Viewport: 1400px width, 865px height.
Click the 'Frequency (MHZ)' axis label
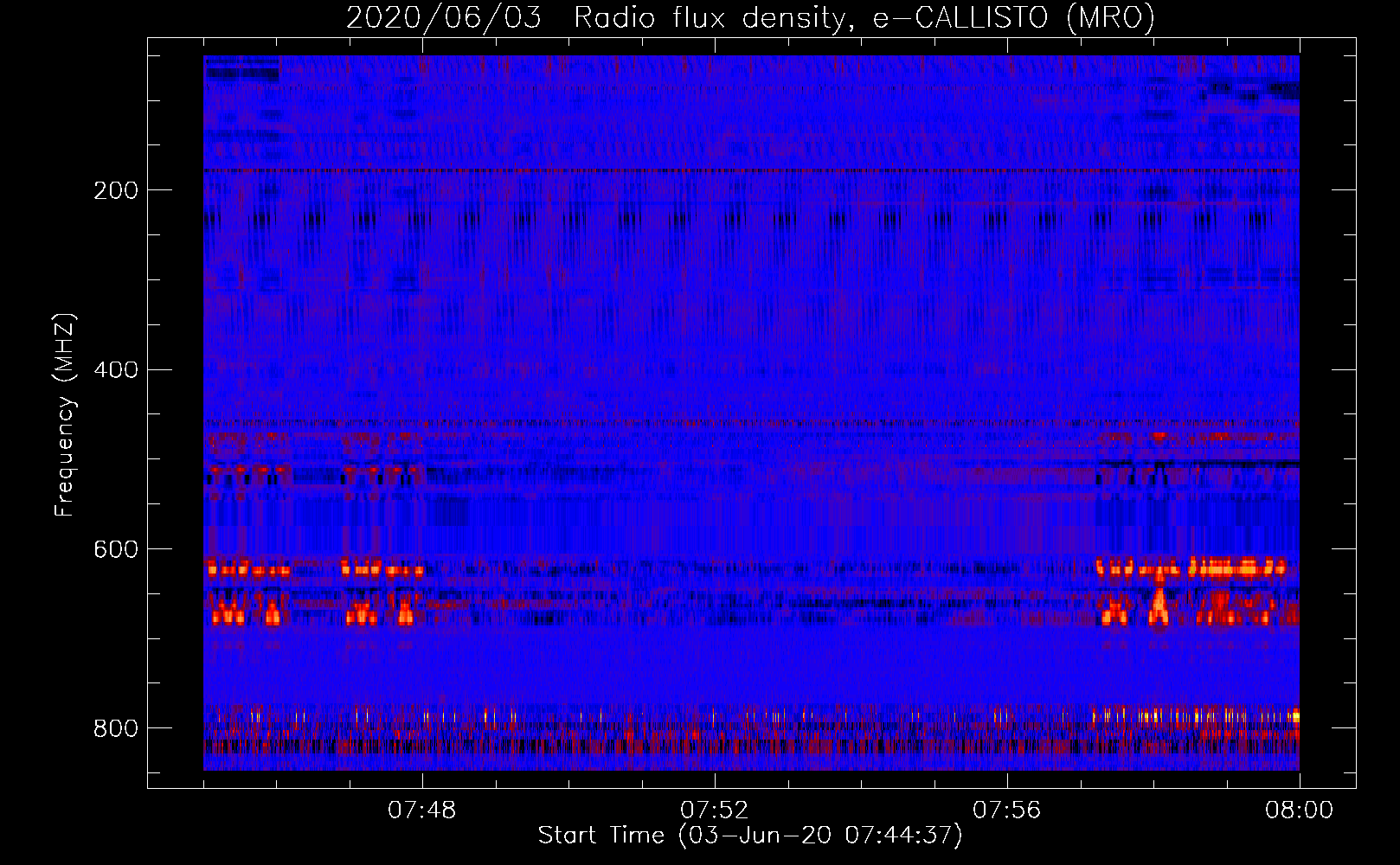(66, 415)
